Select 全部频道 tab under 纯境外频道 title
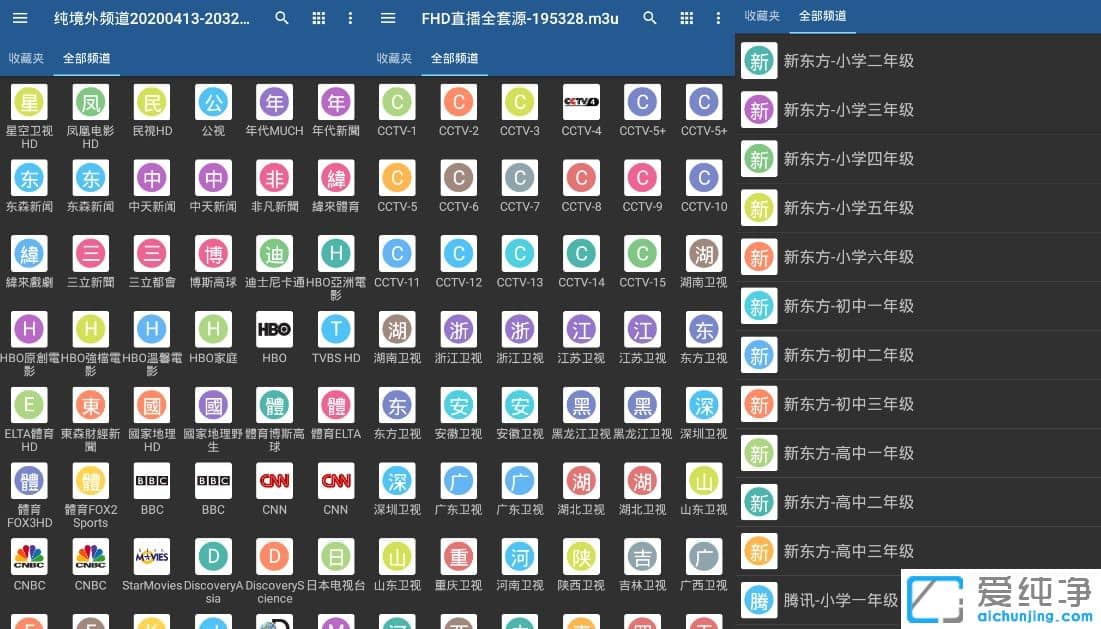 89,58
